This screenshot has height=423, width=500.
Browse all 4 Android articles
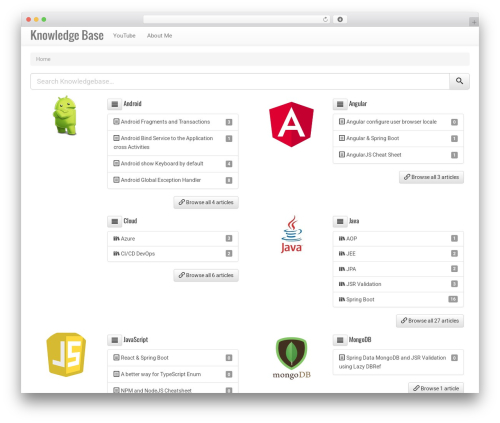[206, 202]
